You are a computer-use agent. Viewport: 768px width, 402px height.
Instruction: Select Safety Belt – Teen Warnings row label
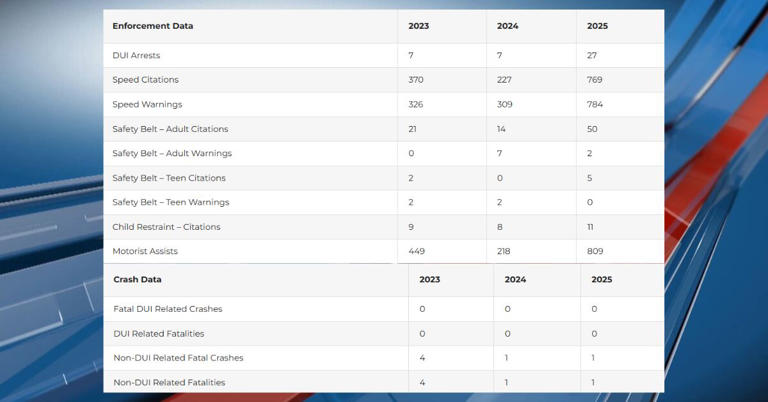pyautogui.click(x=170, y=202)
